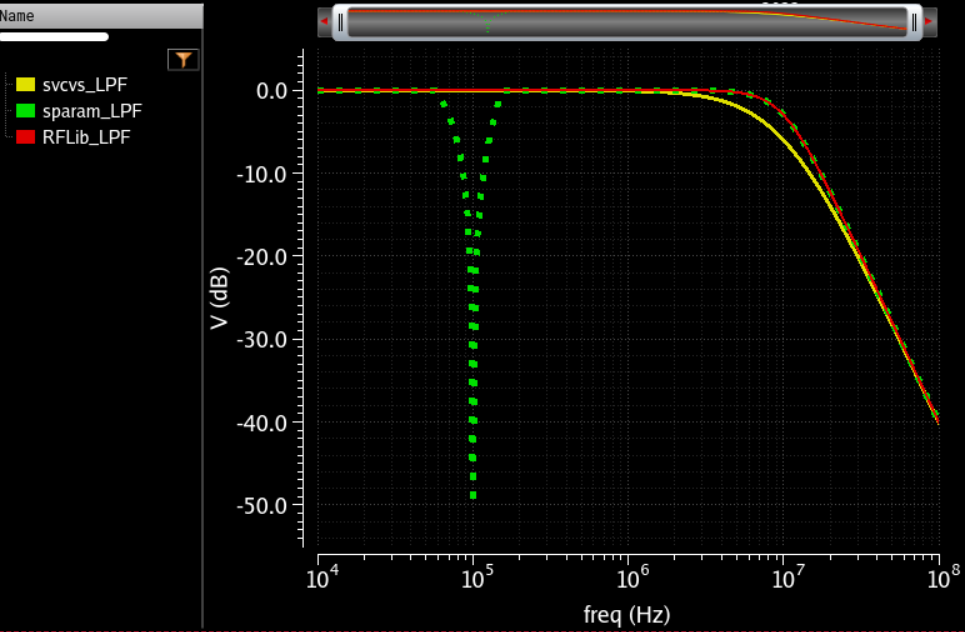Screen dimensions: 965x632
Task: Click the middle of the zoom overview strip
Action: tap(627, 22)
